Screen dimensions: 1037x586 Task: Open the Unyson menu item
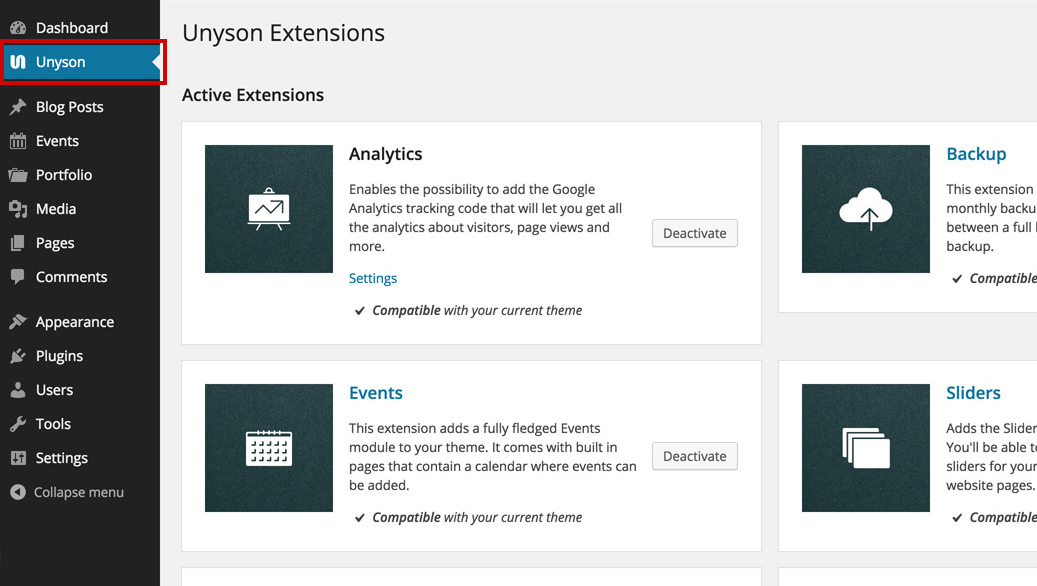pos(80,62)
